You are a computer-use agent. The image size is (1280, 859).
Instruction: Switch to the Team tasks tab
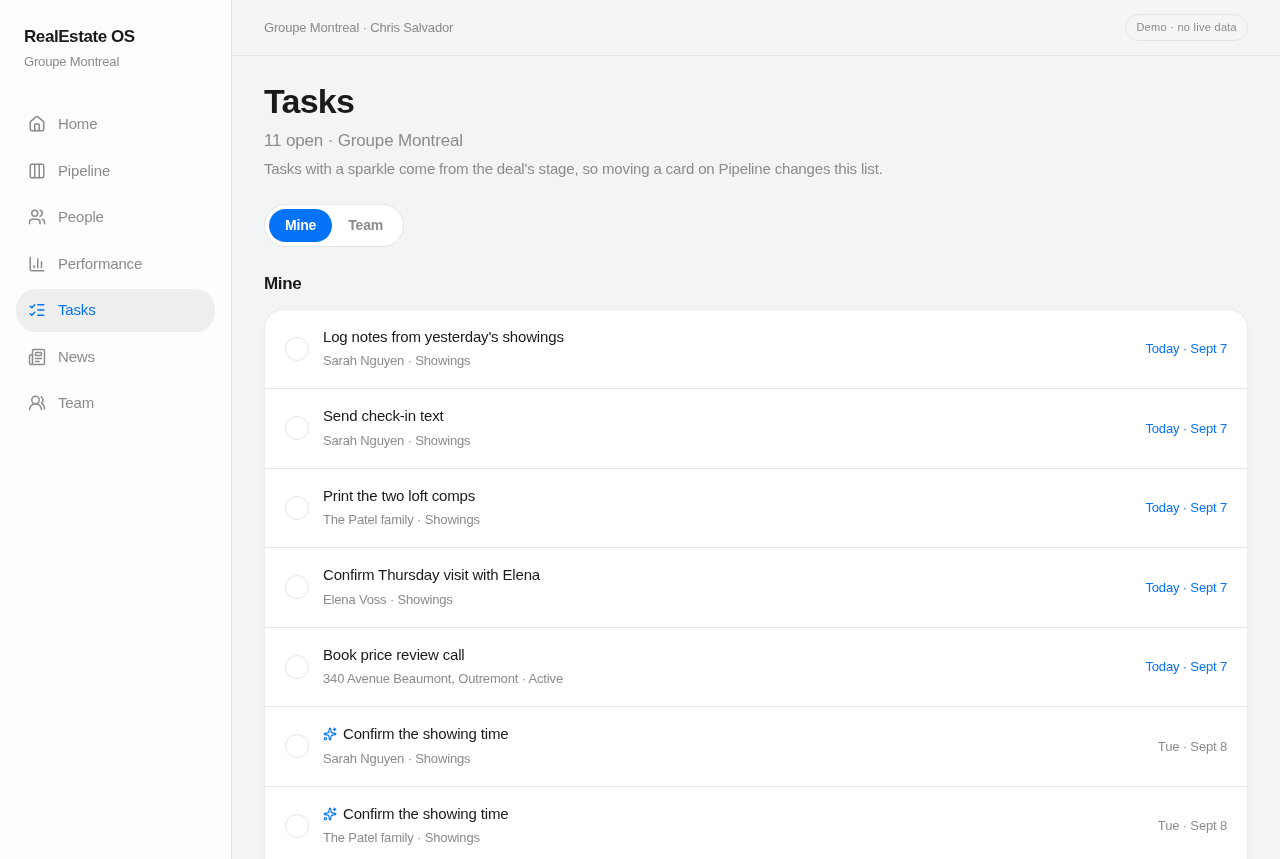click(365, 225)
